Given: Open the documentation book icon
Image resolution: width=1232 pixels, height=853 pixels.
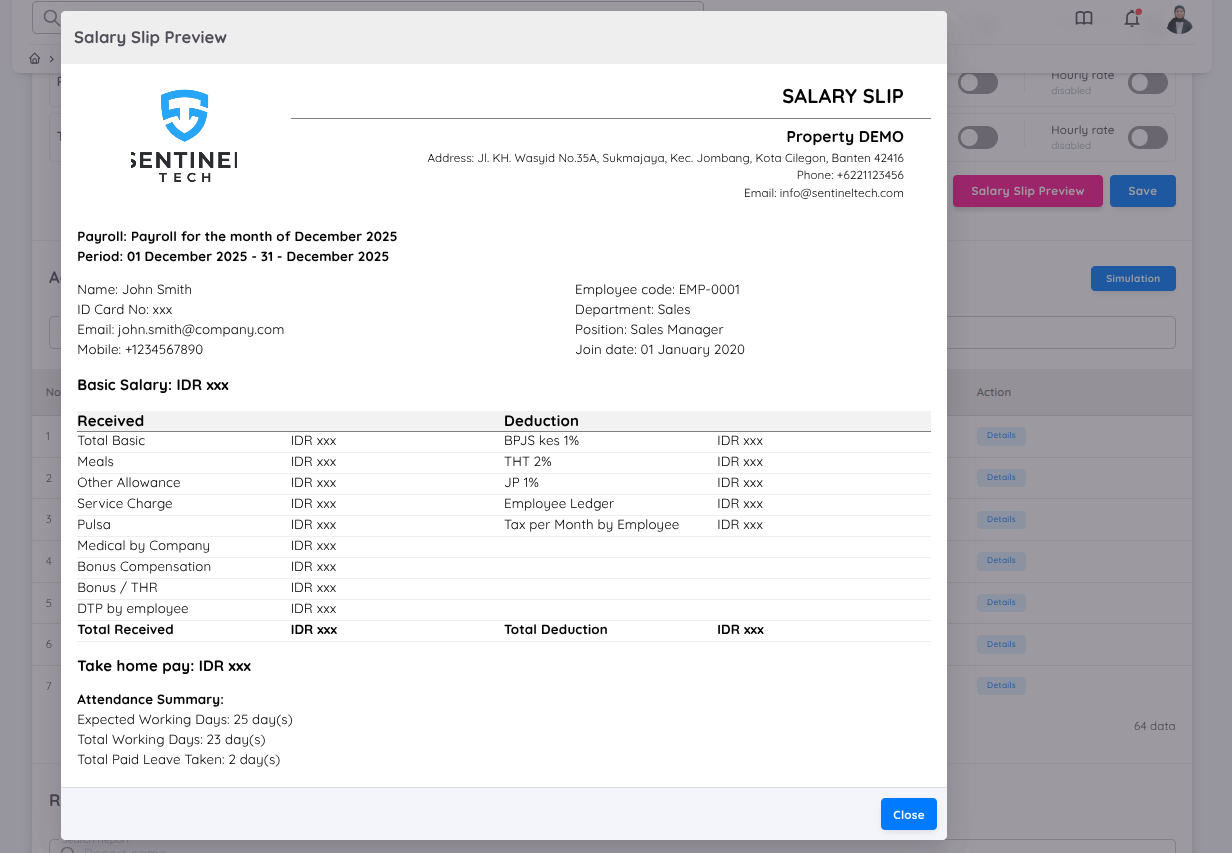Looking at the screenshot, I should pyautogui.click(x=1084, y=18).
